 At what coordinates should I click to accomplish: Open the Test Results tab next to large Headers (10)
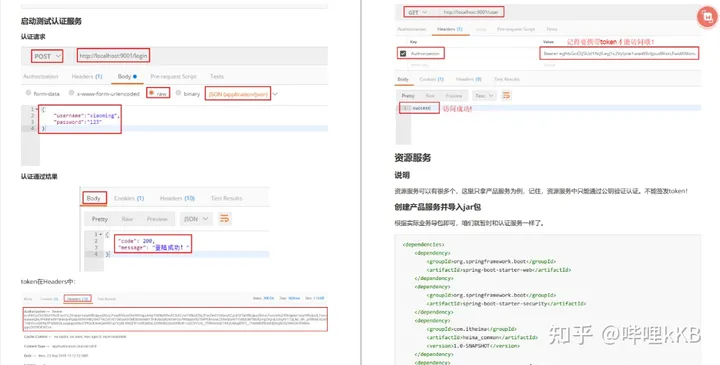[x=226, y=198]
